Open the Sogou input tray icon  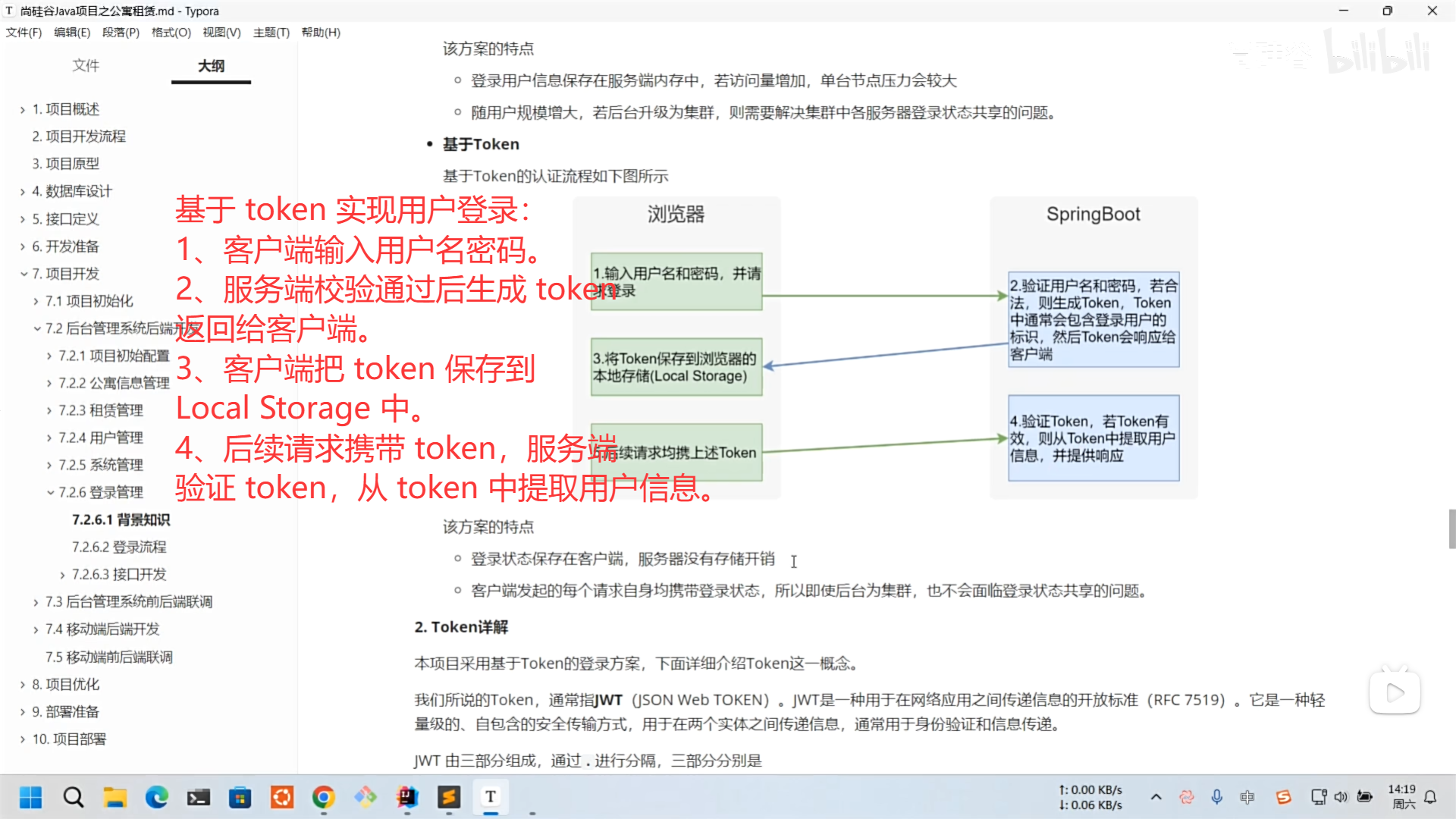pos(1283,797)
